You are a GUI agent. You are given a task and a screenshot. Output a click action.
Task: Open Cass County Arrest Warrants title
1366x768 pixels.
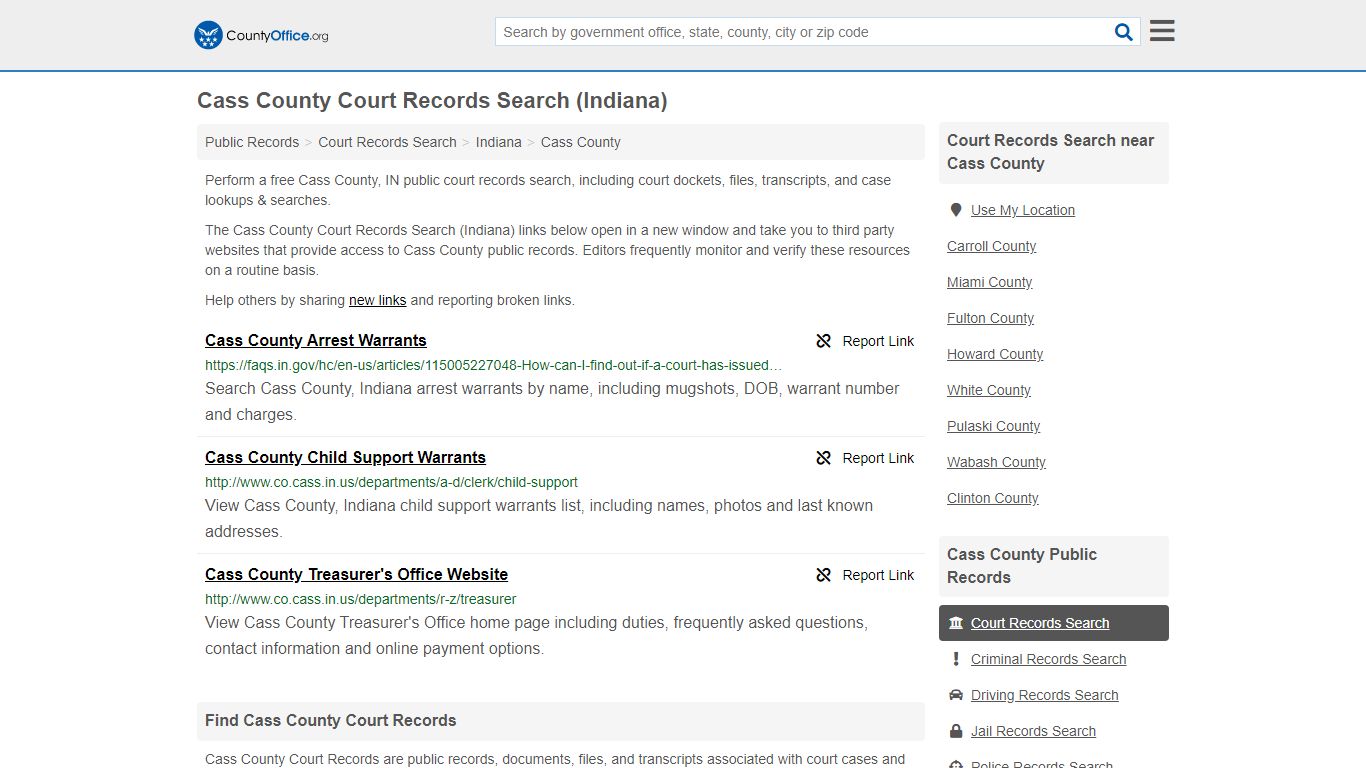(316, 340)
